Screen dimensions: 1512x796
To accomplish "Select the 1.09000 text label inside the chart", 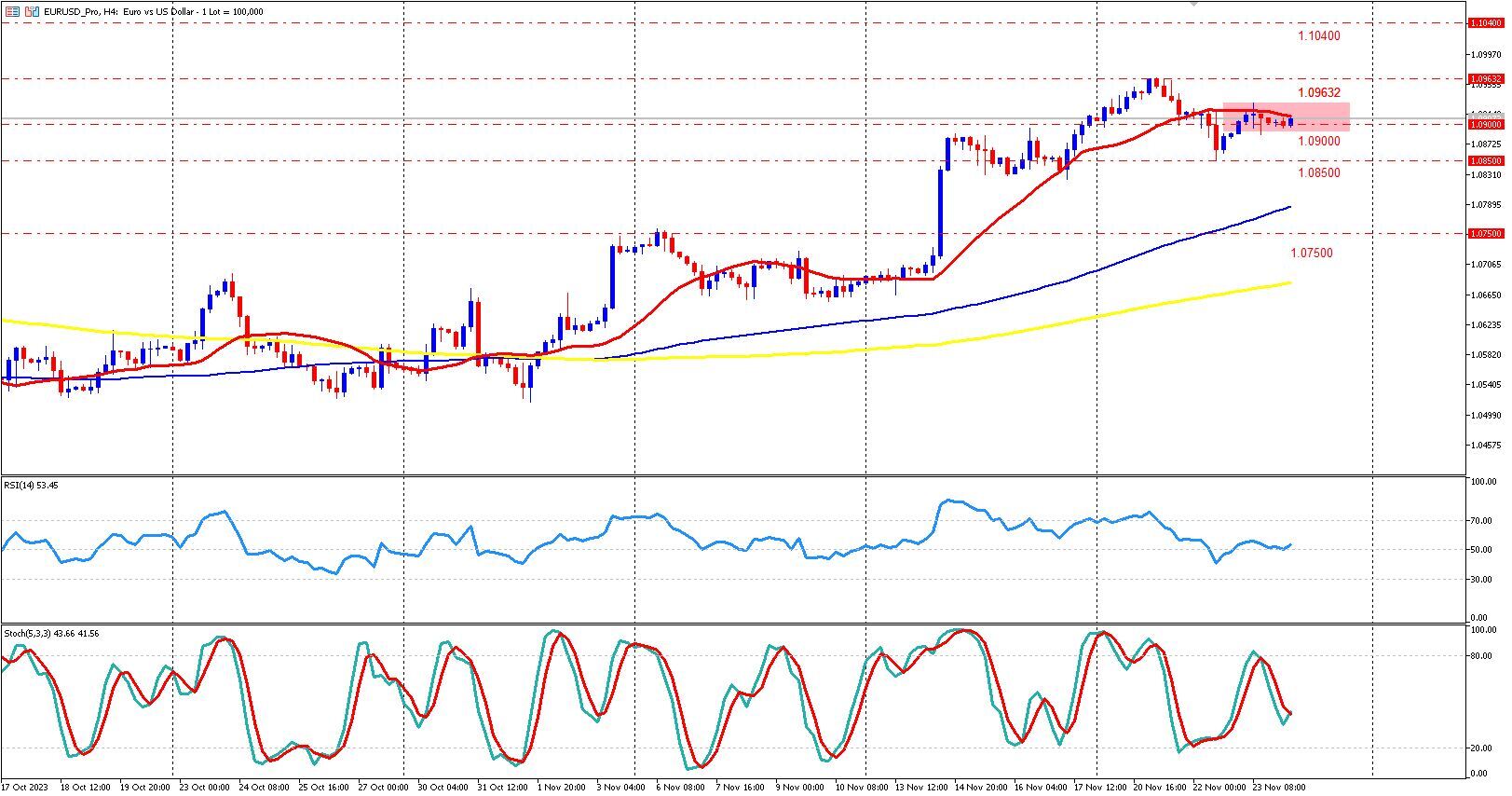I will [x=1319, y=142].
